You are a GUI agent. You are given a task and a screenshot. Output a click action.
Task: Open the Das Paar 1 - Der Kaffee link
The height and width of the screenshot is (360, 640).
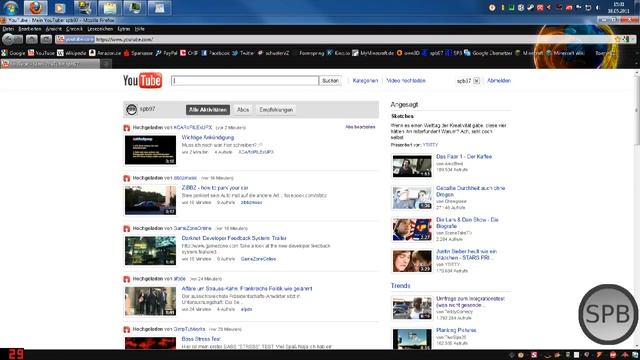[x=464, y=156]
